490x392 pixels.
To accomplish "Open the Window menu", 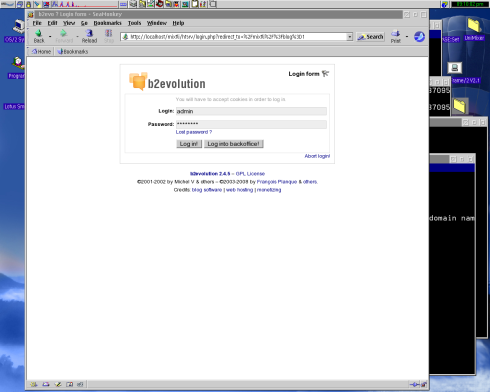I will click(157, 23).
